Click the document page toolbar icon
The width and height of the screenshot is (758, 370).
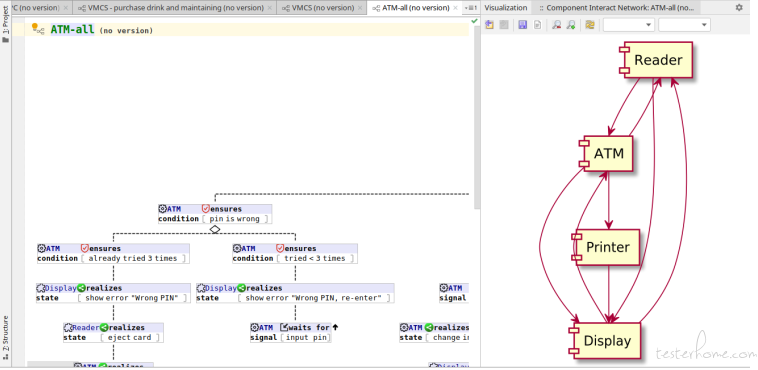pyautogui.click(x=537, y=25)
